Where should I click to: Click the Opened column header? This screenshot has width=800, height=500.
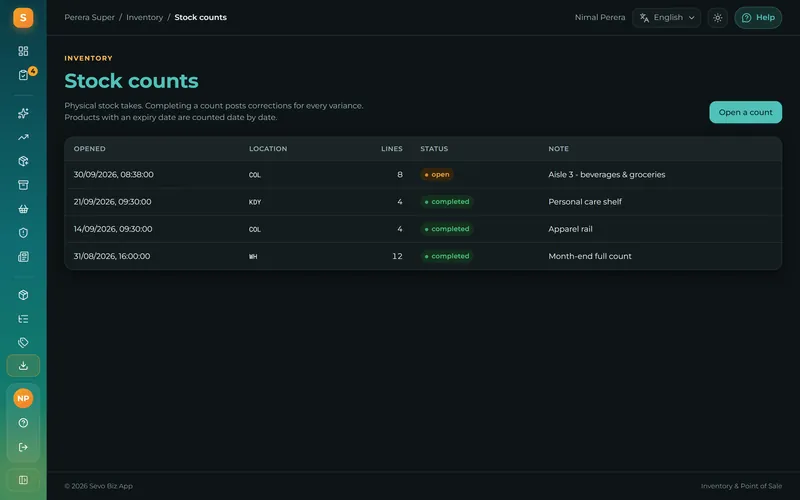point(89,149)
